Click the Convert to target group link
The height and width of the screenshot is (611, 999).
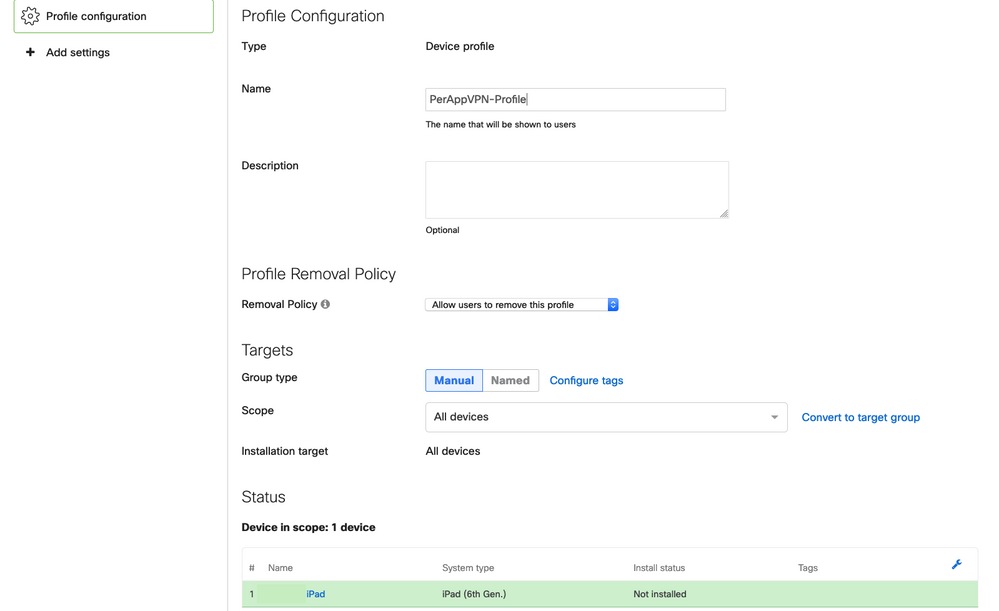[860, 417]
